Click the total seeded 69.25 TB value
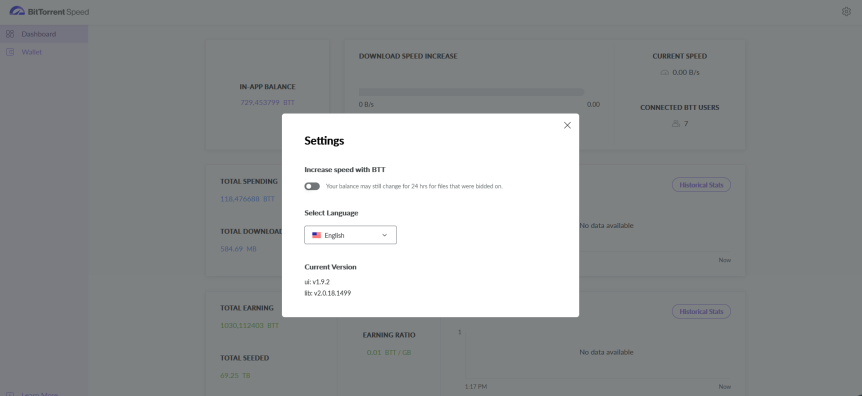The width and height of the screenshot is (862, 396). [235, 376]
